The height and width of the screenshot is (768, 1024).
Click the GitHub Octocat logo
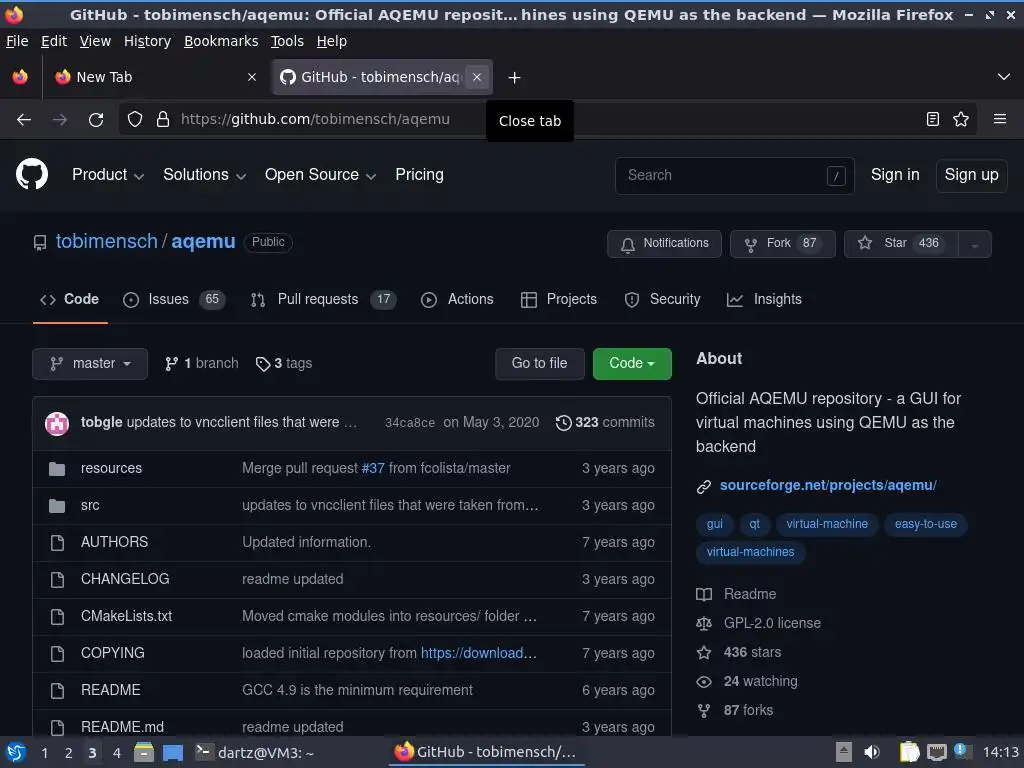pos(32,174)
